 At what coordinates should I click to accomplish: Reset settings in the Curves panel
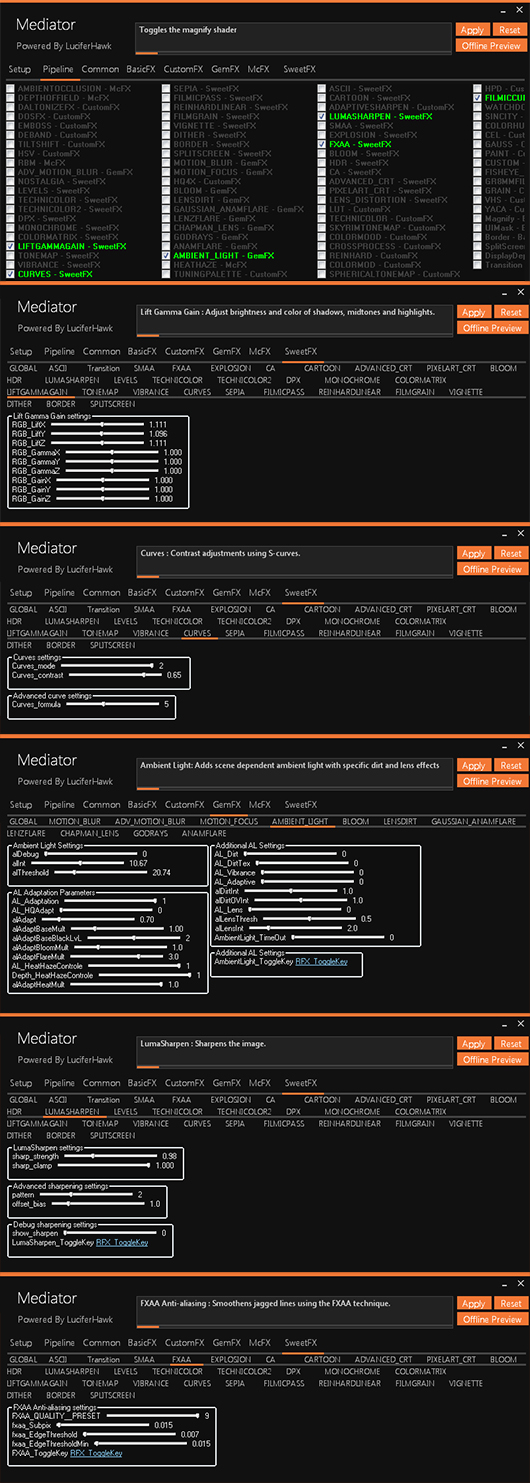tap(510, 553)
